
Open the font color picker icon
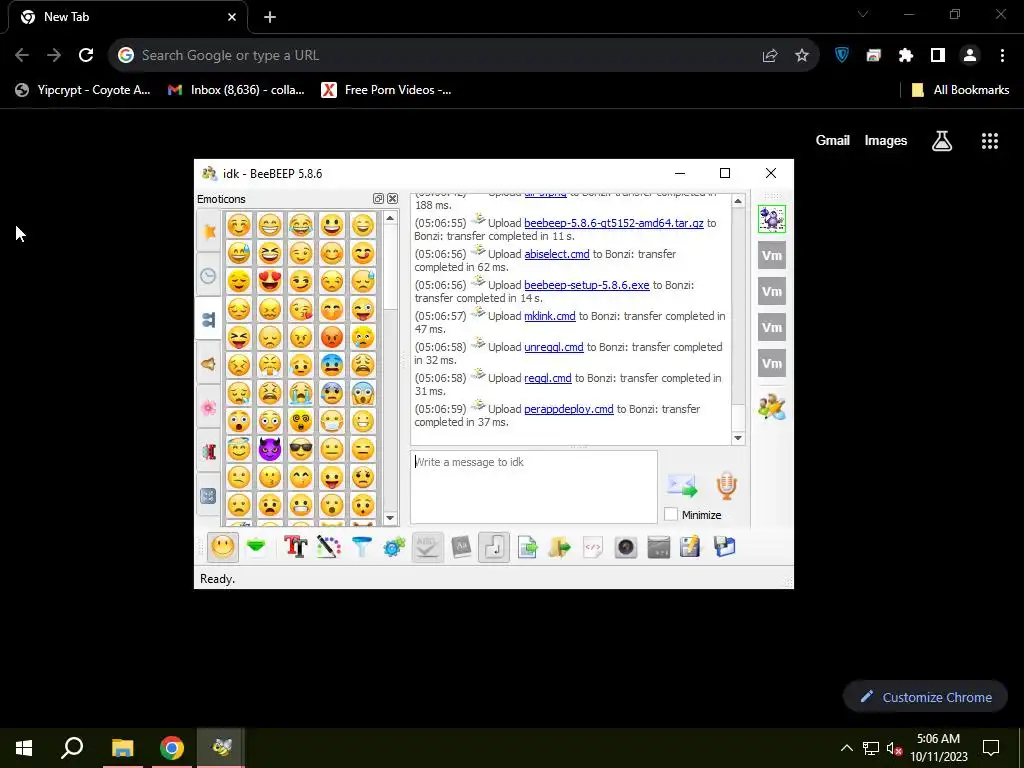click(328, 547)
